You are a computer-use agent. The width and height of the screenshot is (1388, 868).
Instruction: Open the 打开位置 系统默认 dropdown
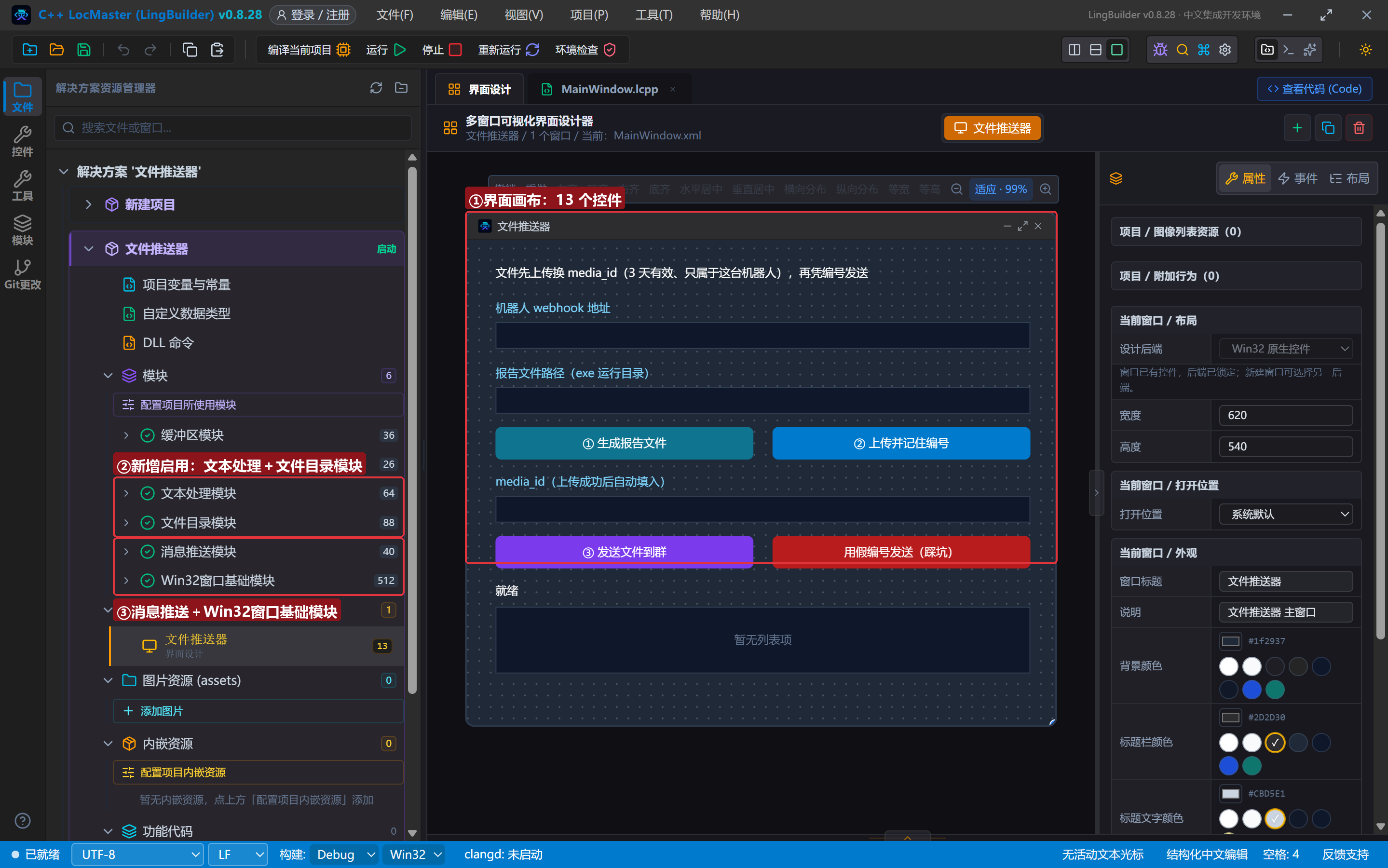[1285, 515]
